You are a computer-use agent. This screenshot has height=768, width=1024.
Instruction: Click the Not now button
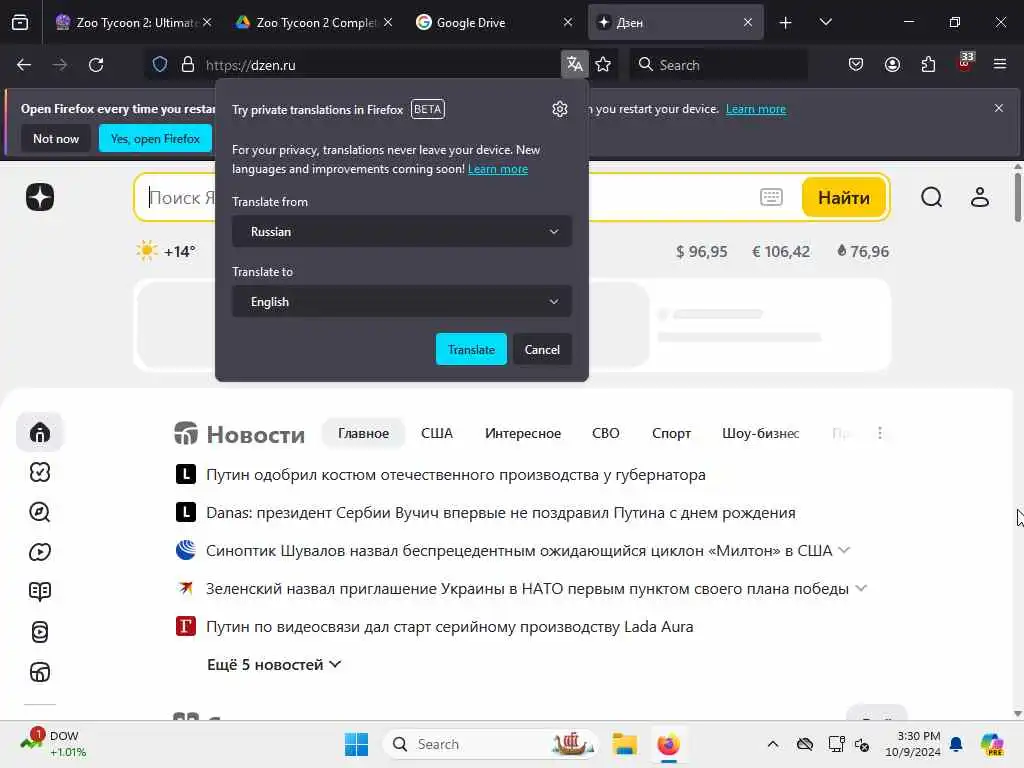56,138
